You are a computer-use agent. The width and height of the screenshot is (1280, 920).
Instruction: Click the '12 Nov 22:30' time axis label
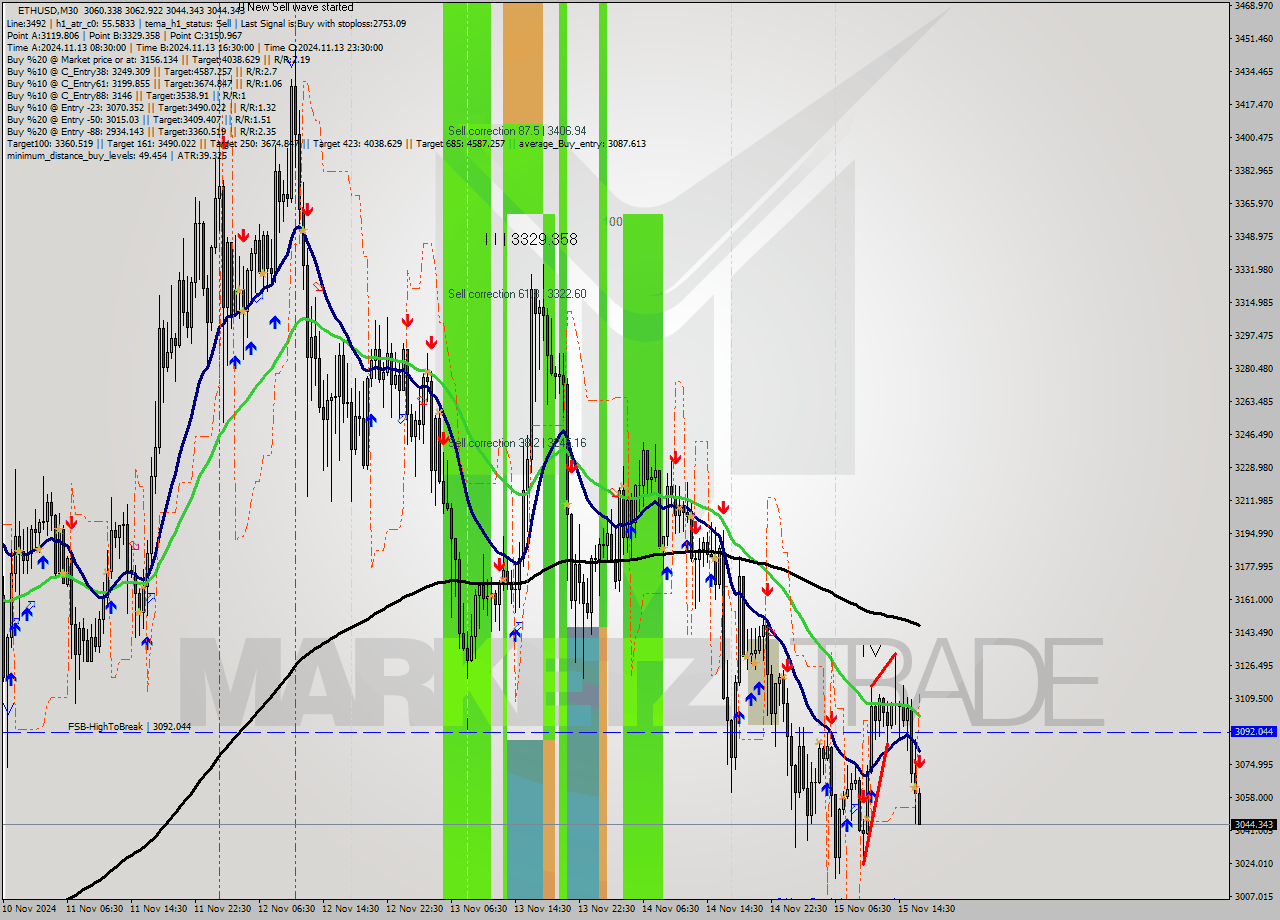pos(415,910)
